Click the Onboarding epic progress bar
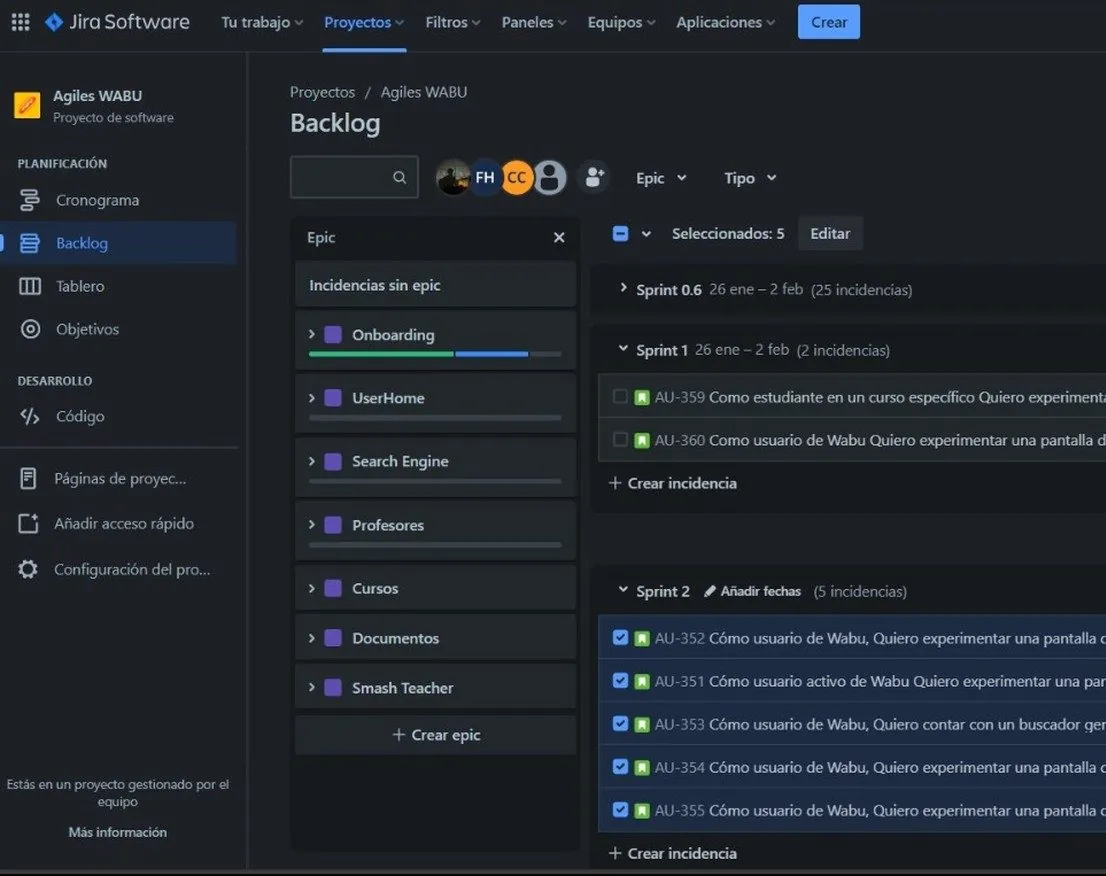The image size is (1106, 876). [x=435, y=354]
